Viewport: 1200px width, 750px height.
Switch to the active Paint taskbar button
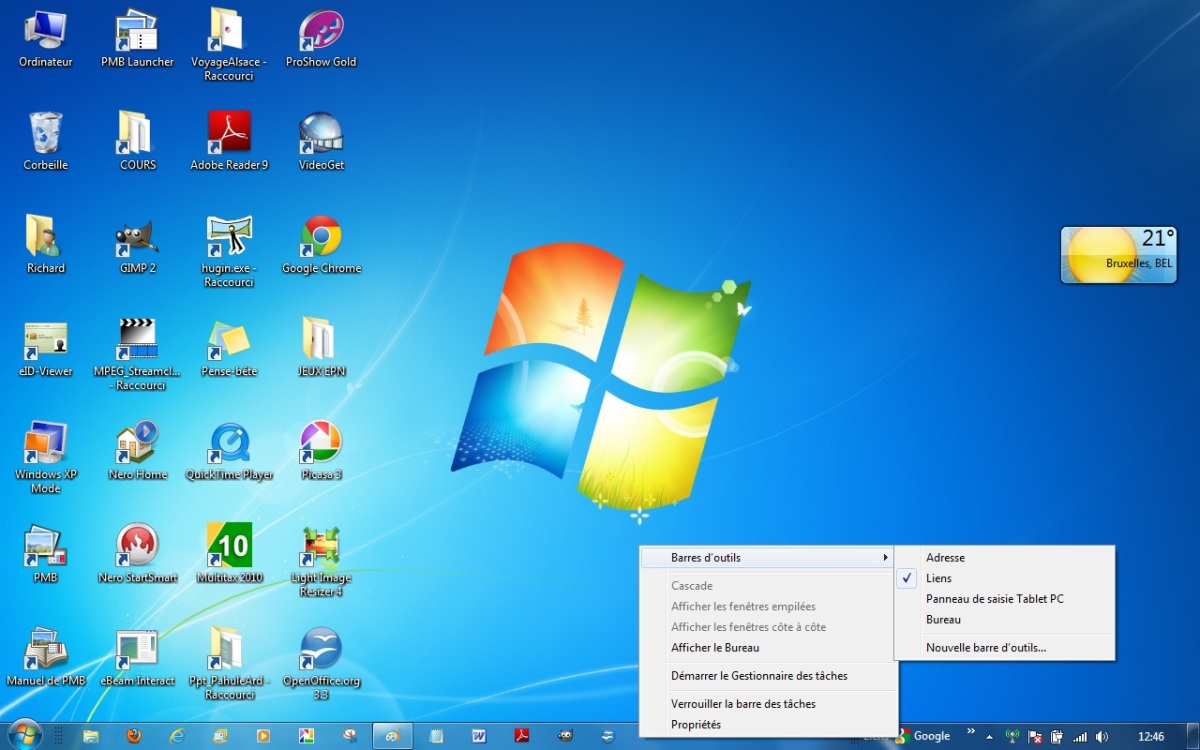[x=392, y=736]
